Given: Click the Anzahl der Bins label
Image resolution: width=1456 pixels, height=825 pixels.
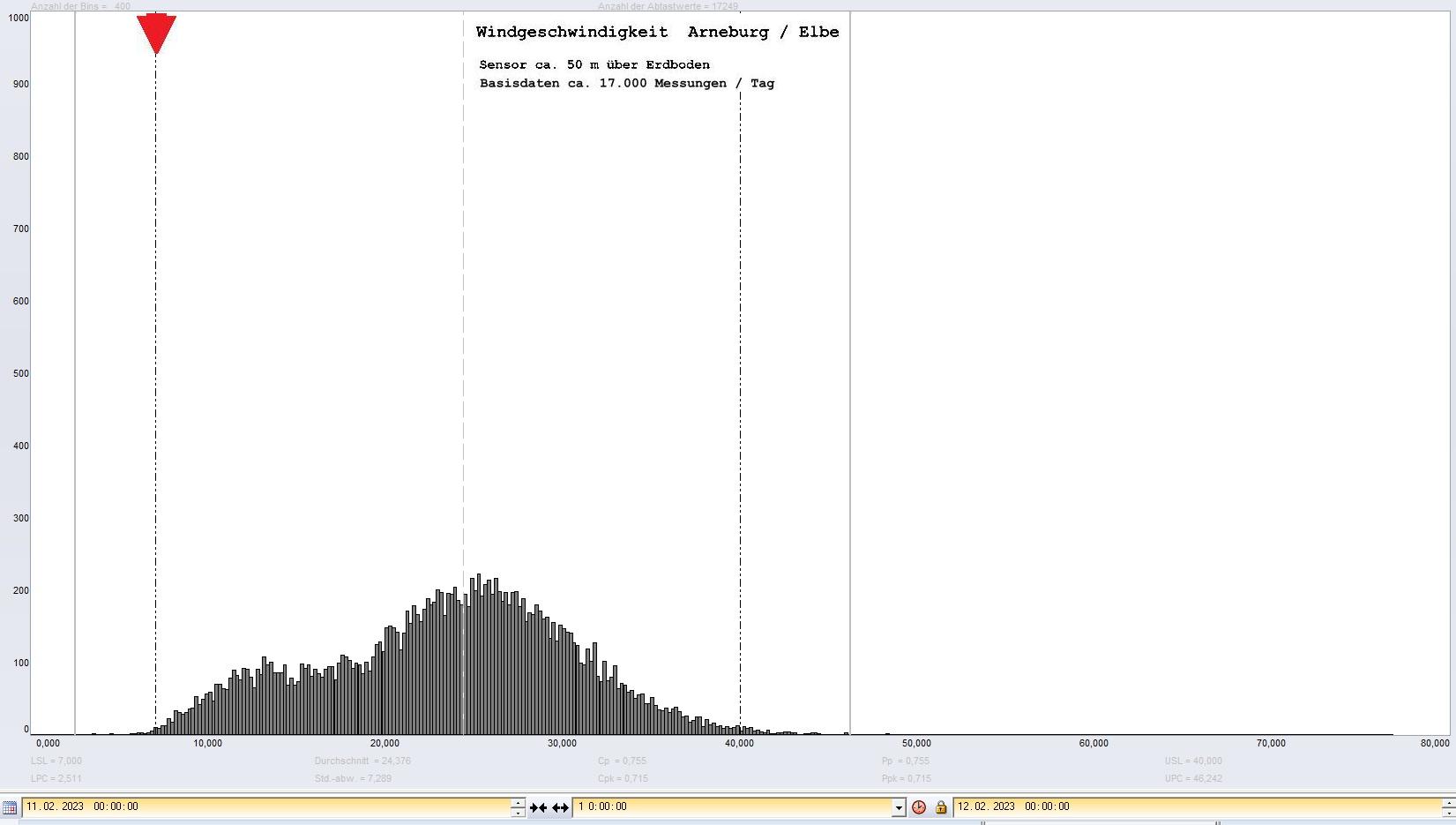Looking at the screenshot, I should 80,6.
